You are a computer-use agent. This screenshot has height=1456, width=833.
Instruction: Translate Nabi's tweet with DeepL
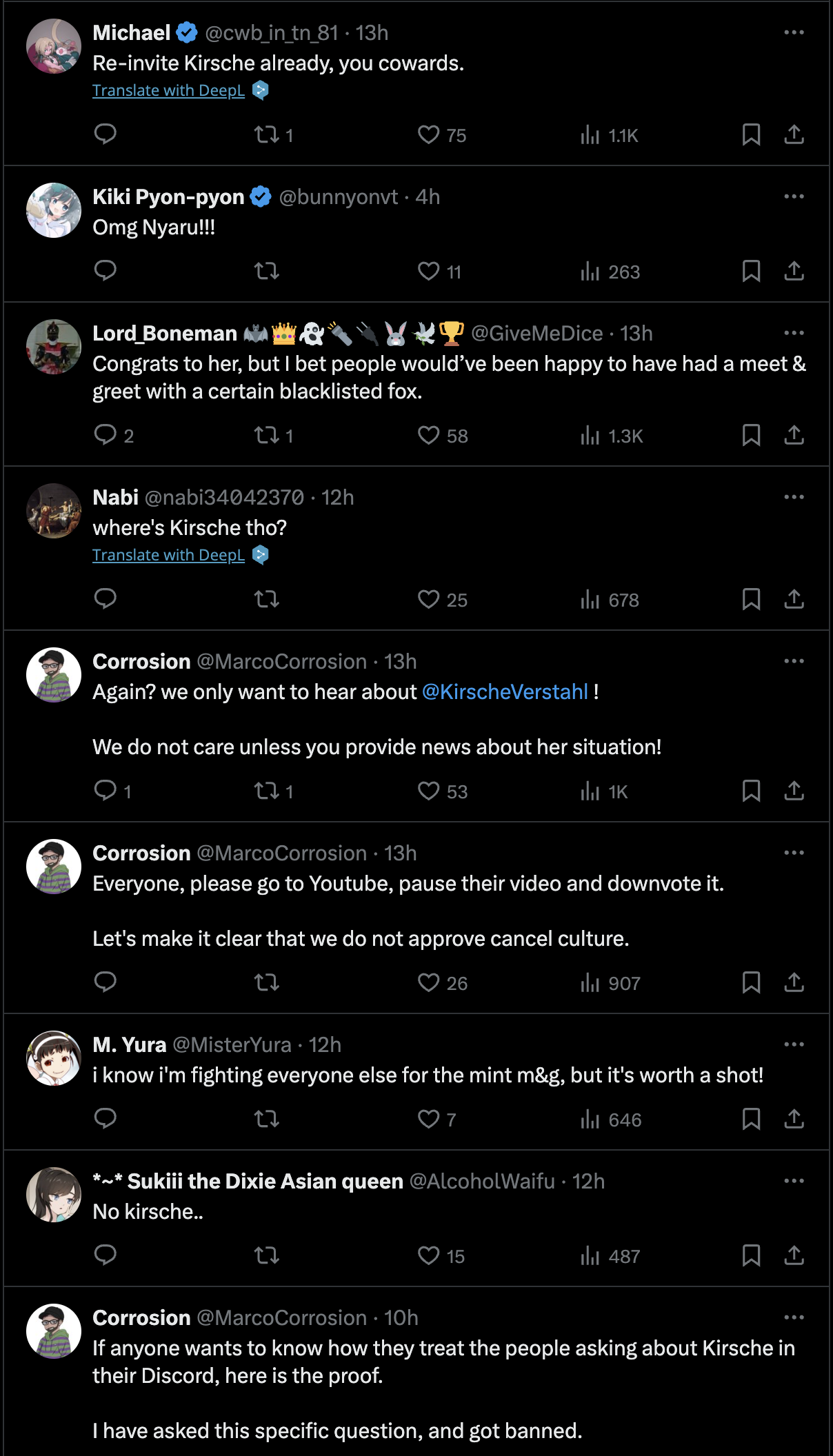tap(168, 555)
